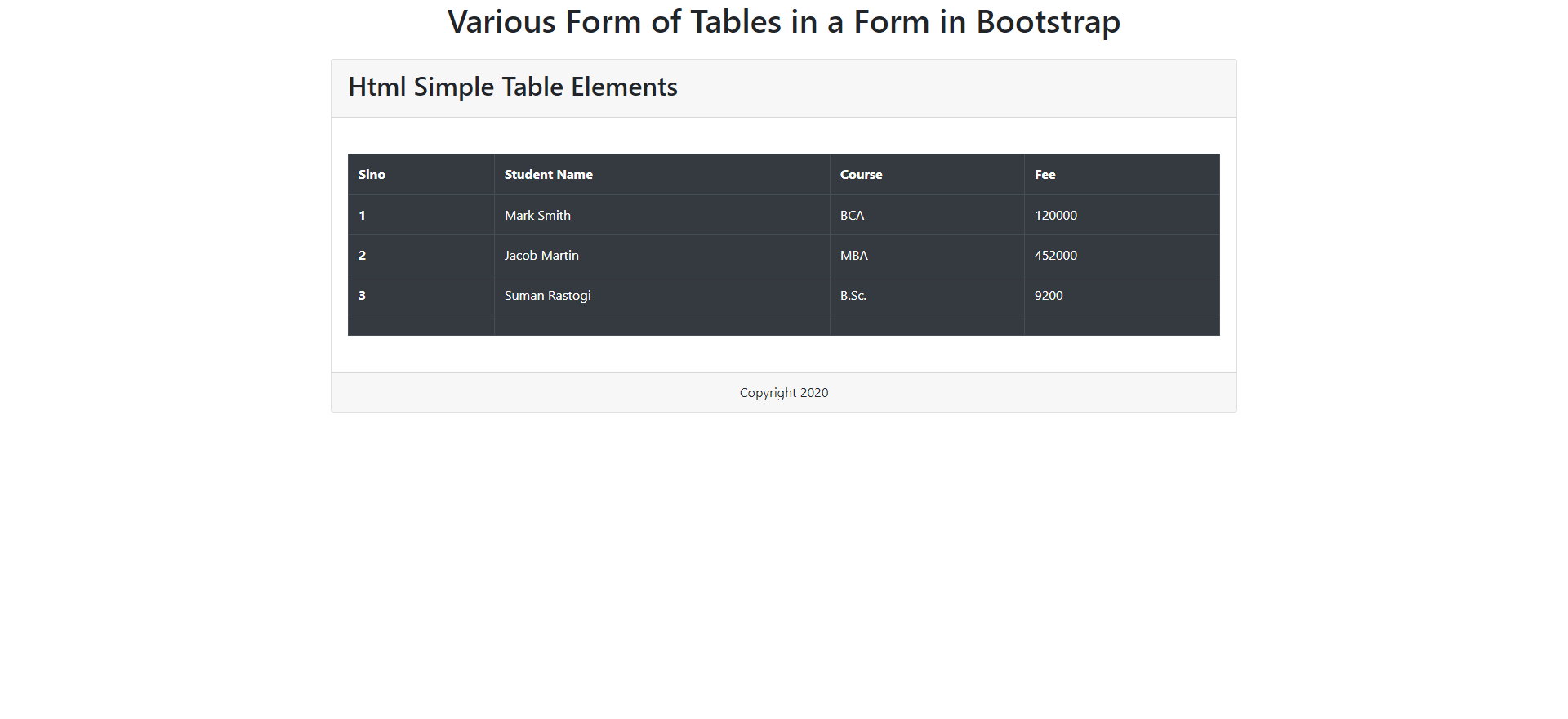This screenshot has width=1568, height=719.
Task: Click the Student Name column header
Action: pos(548,174)
